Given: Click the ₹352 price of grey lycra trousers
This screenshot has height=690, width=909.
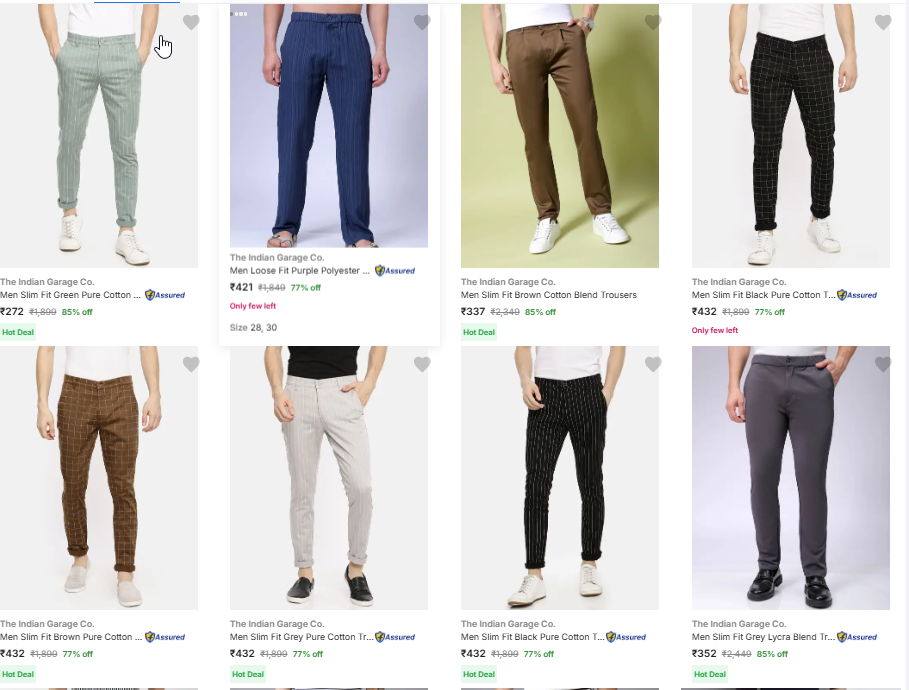Looking at the screenshot, I should [704, 654].
